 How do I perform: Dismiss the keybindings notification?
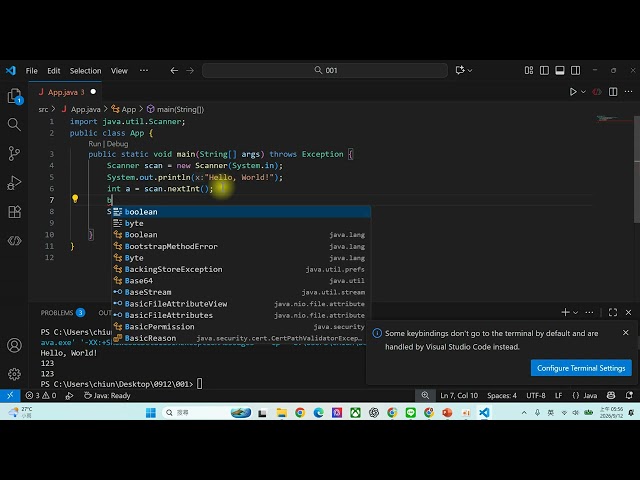point(626,333)
